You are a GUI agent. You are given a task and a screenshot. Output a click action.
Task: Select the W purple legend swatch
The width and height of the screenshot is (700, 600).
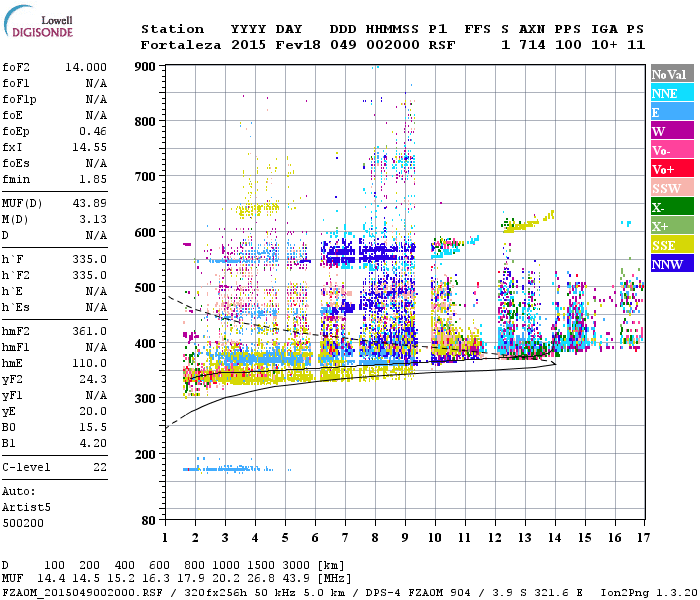[x=668, y=131]
